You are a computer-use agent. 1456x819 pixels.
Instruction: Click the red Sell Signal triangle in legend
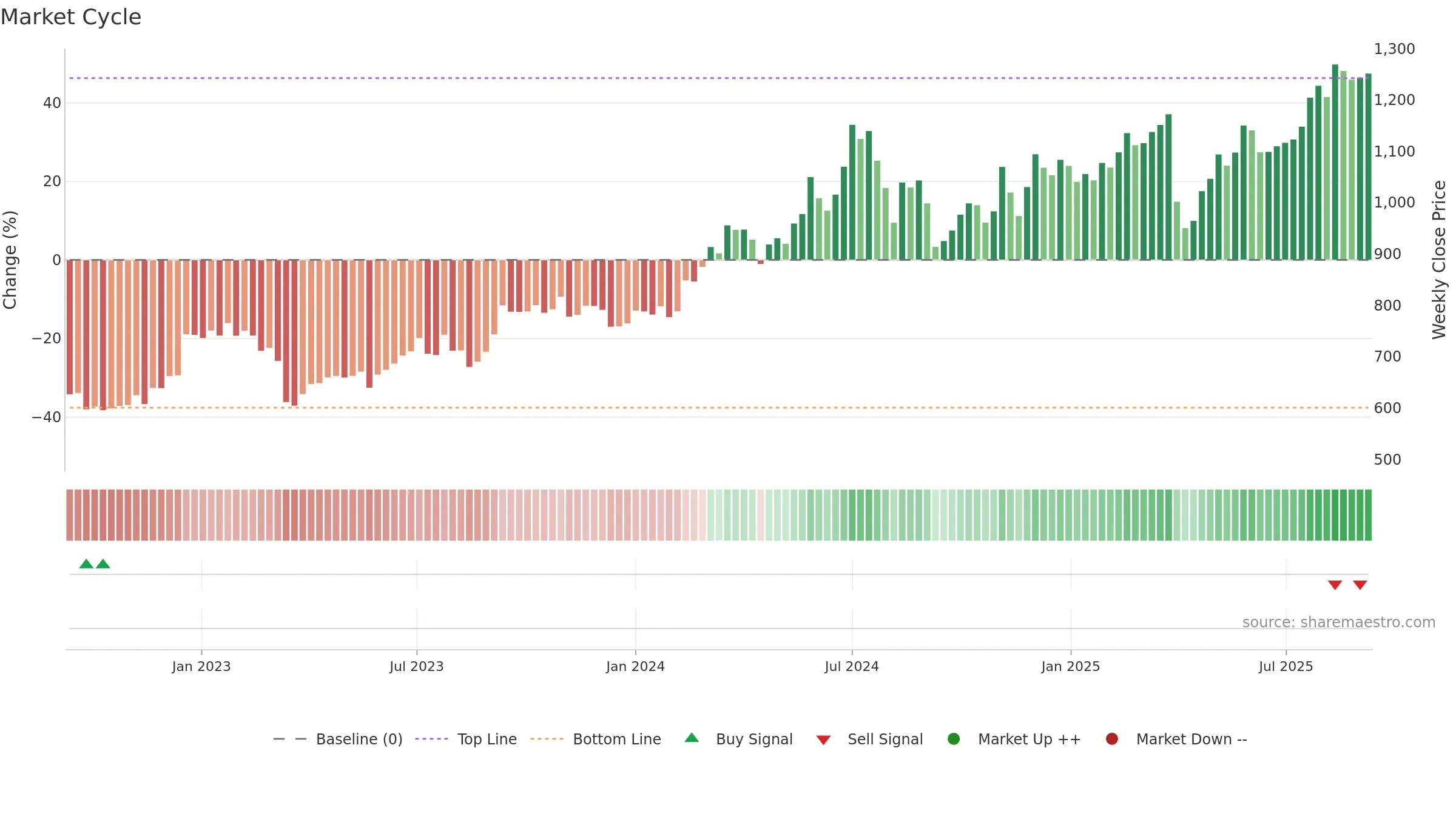[x=823, y=740]
